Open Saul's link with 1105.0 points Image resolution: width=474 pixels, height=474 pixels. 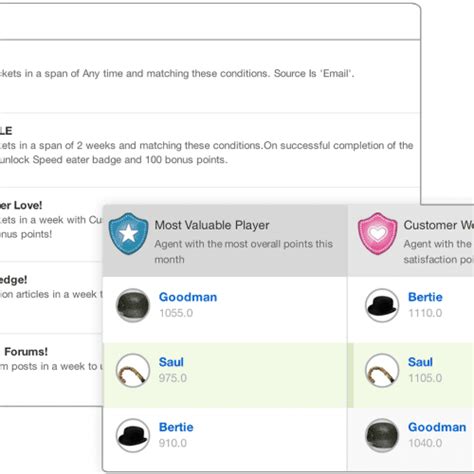pyautogui.click(x=420, y=362)
